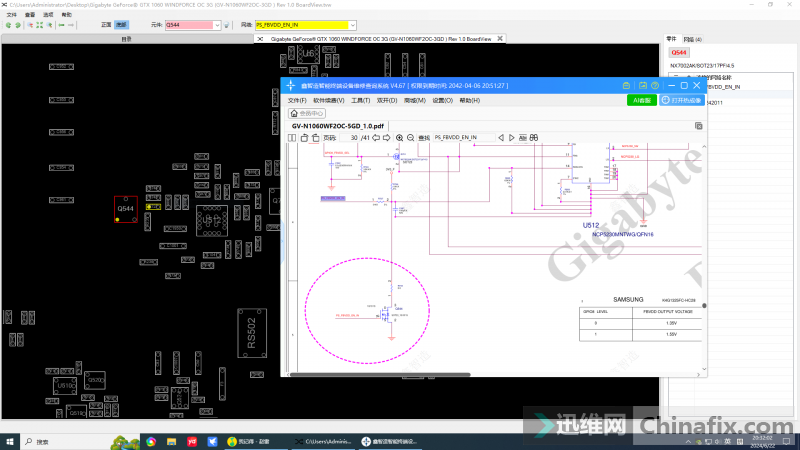The image size is (800, 450).
Task: Open Chrome from the Windows taskbar
Action: (x=150, y=440)
